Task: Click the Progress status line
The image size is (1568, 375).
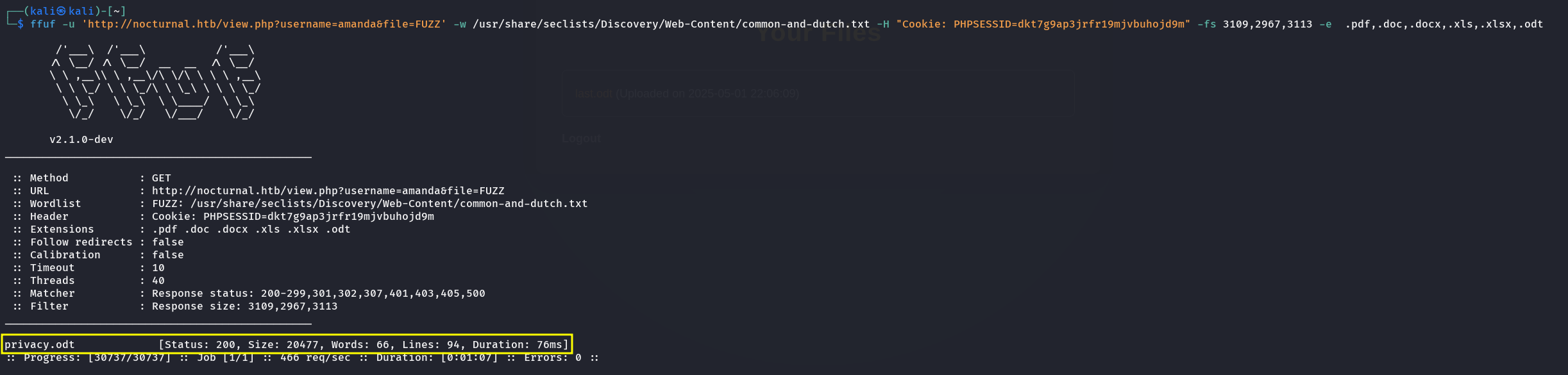Action: [x=302, y=358]
